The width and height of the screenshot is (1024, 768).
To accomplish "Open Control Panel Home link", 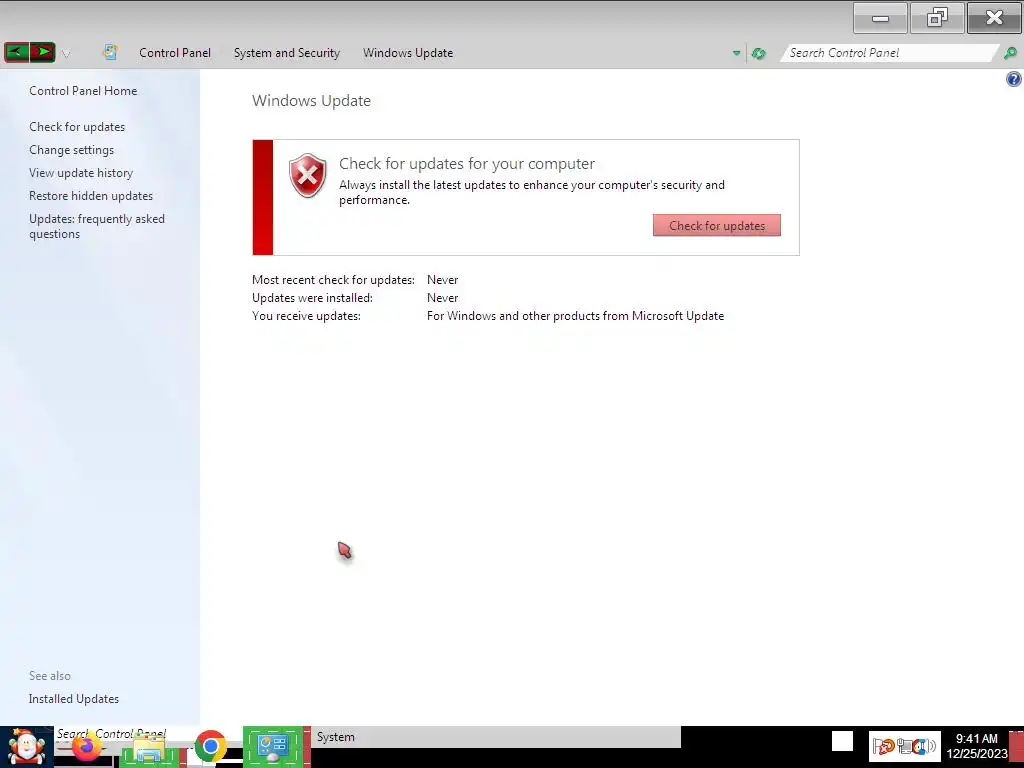I will coord(83,91).
